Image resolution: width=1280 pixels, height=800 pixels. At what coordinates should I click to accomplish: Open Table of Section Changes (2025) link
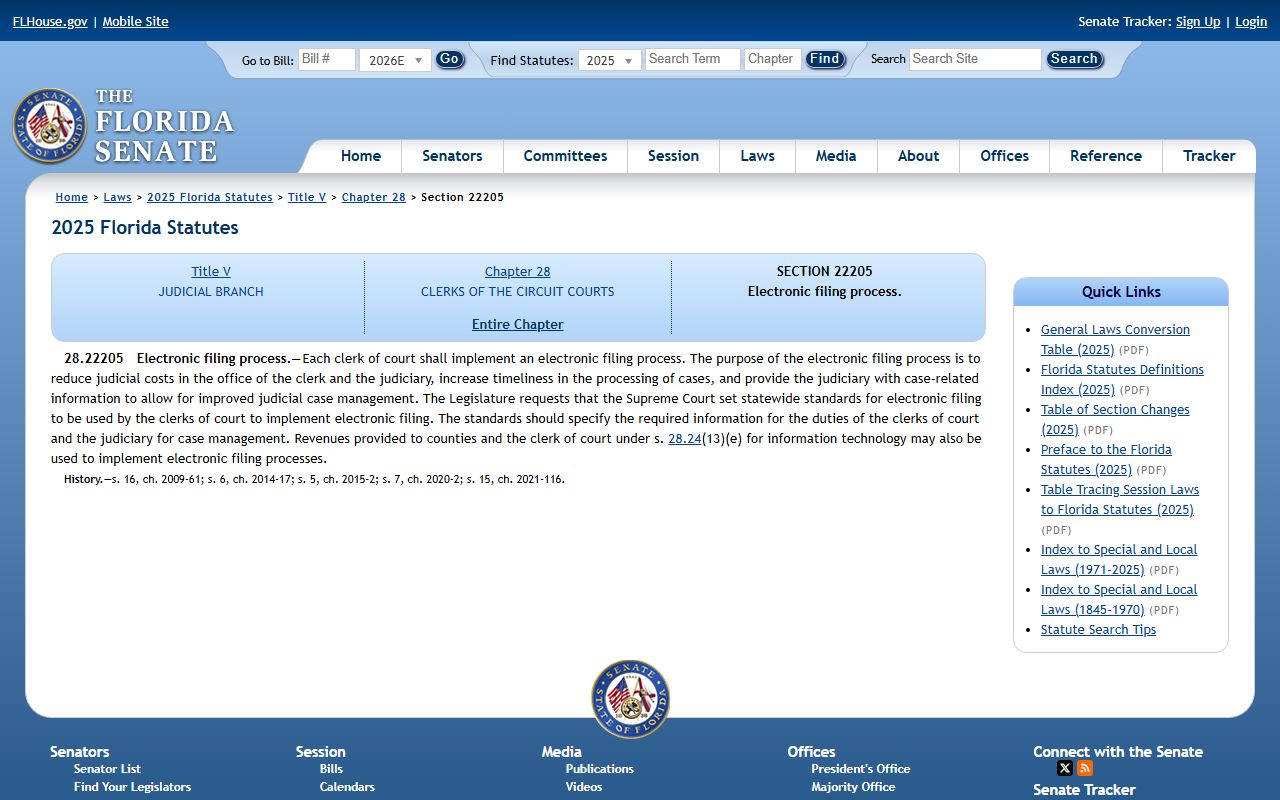(1115, 419)
